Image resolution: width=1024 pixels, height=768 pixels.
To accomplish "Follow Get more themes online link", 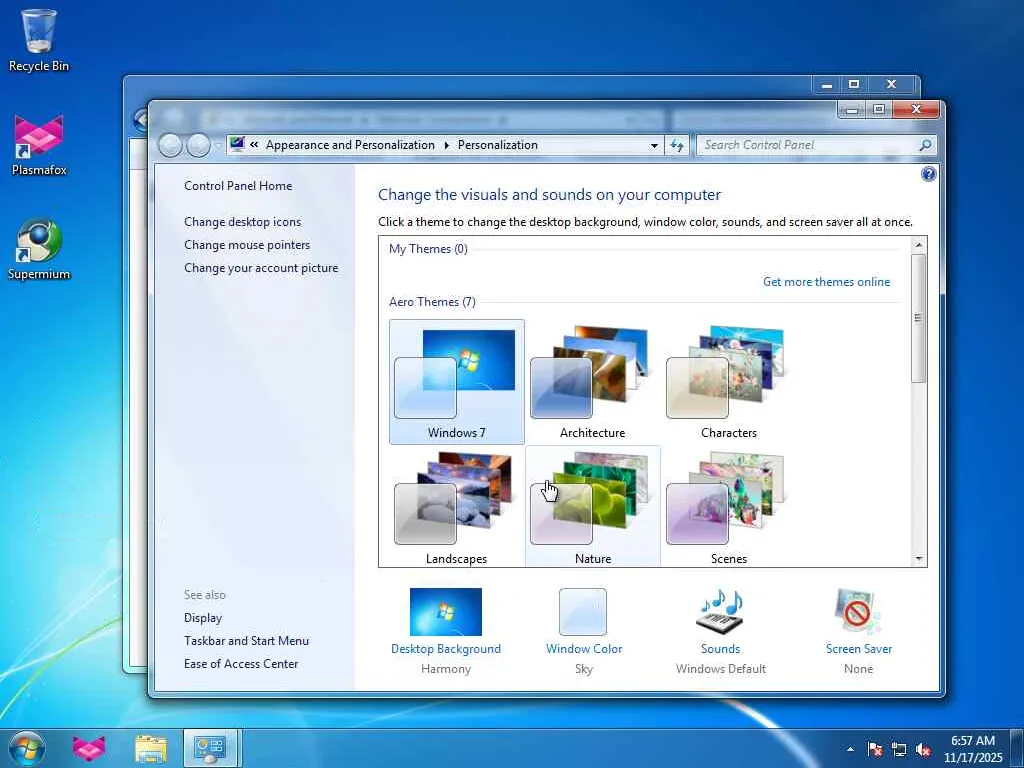I will (x=826, y=281).
